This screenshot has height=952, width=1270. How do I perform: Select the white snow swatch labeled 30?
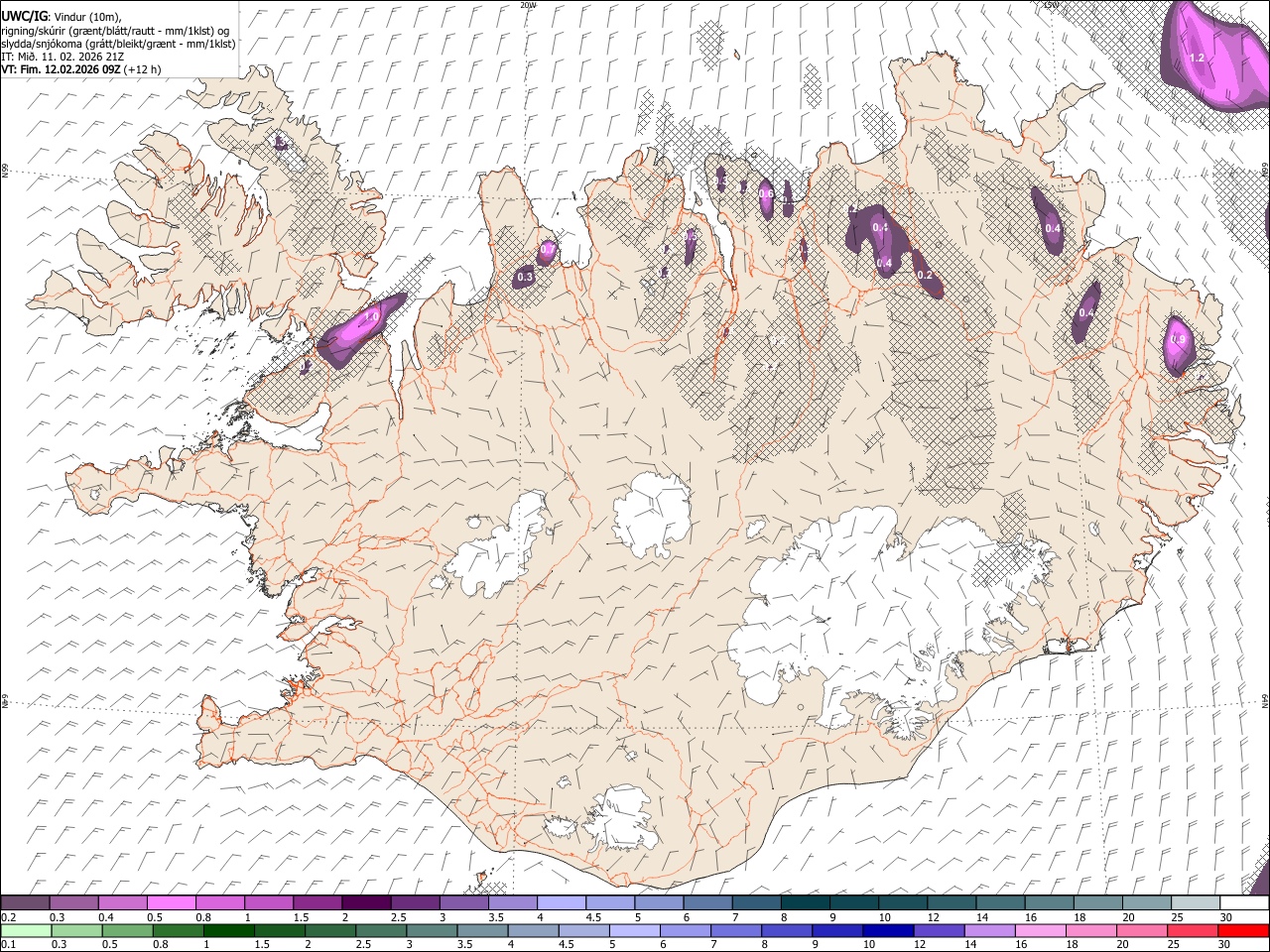click(1244, 903)
